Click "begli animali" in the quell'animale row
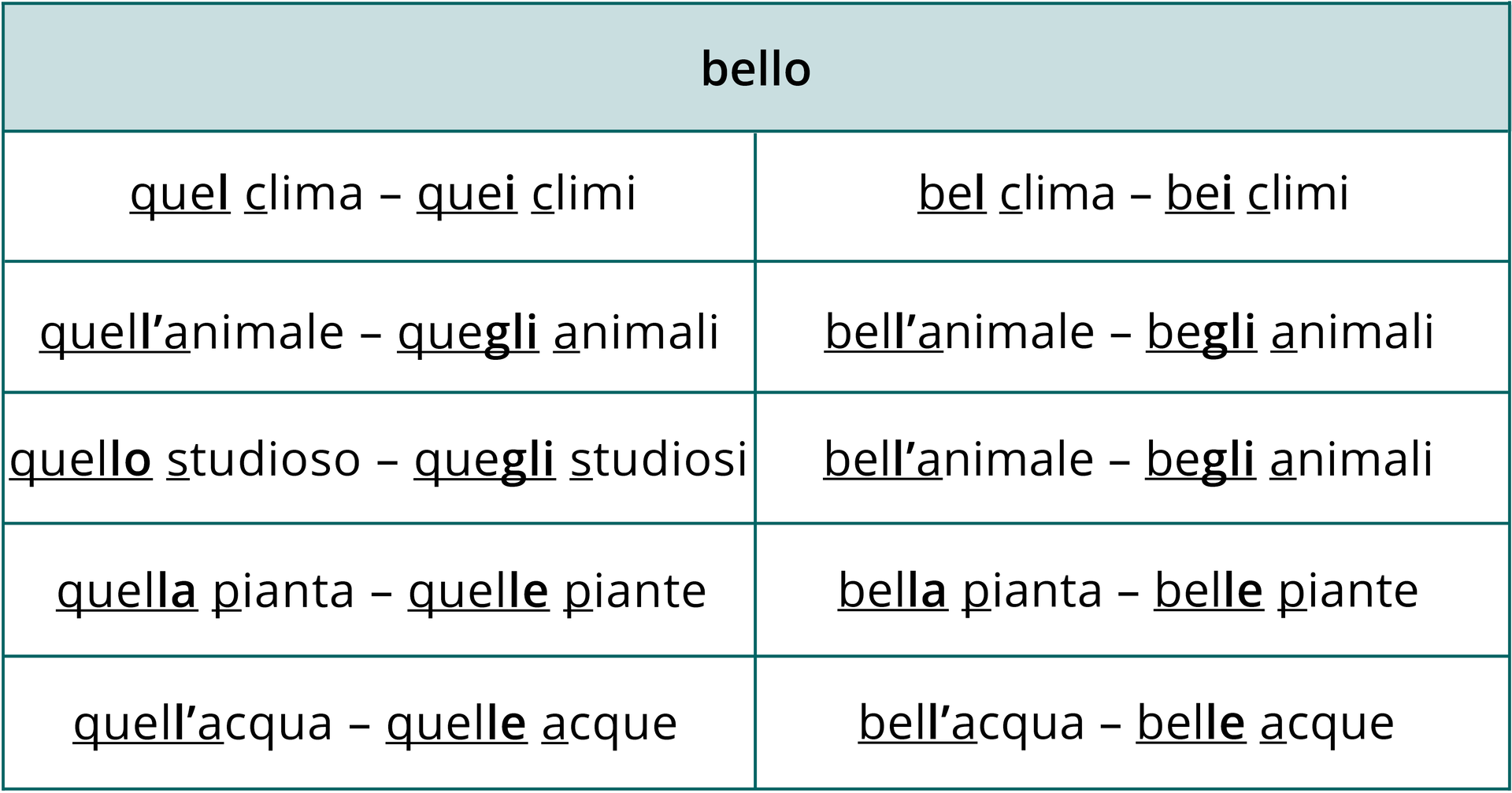Screen dimensions: 1512x793 pyautogui.click(x=1289, y=332)
